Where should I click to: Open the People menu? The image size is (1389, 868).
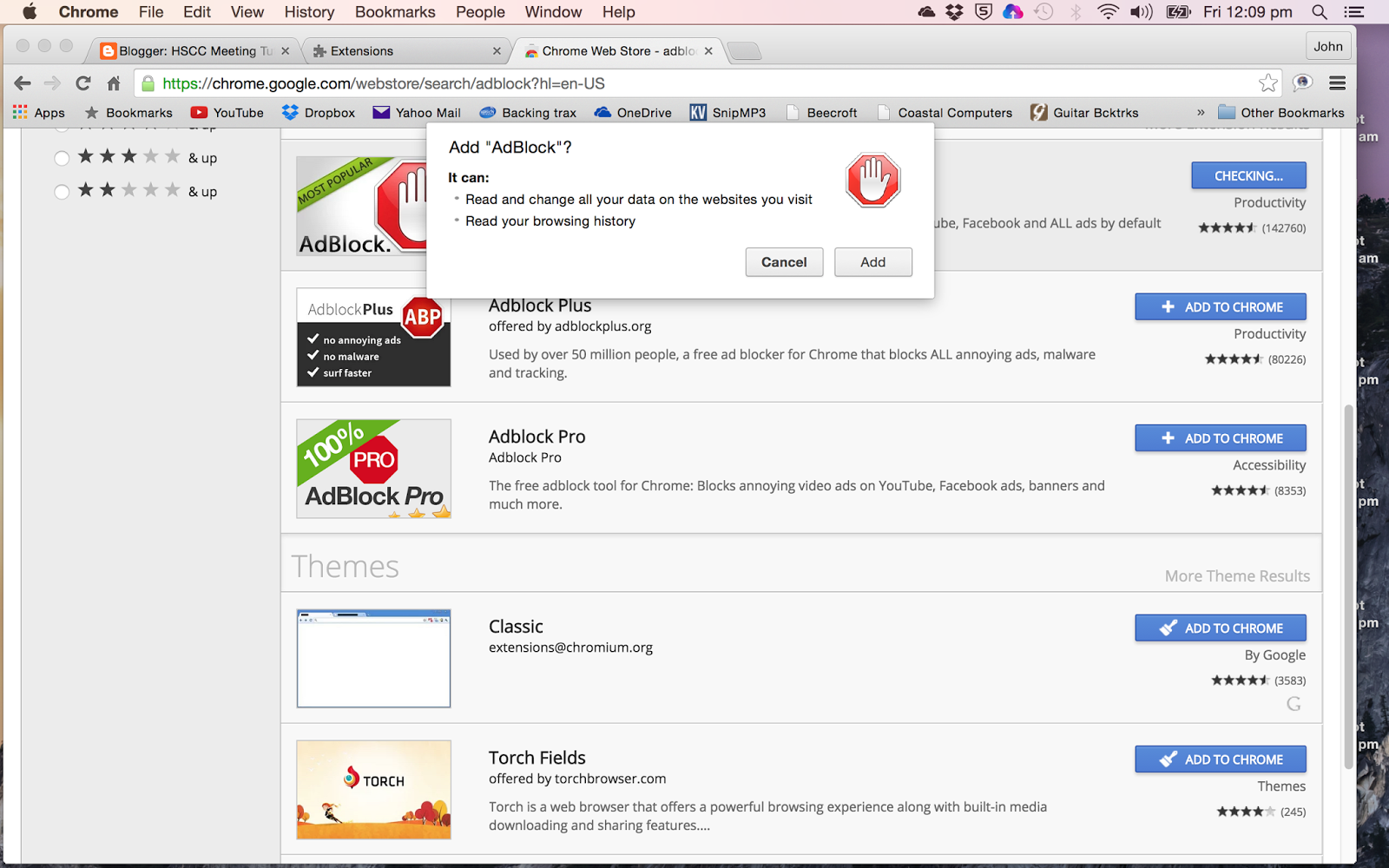pos(480,12)
